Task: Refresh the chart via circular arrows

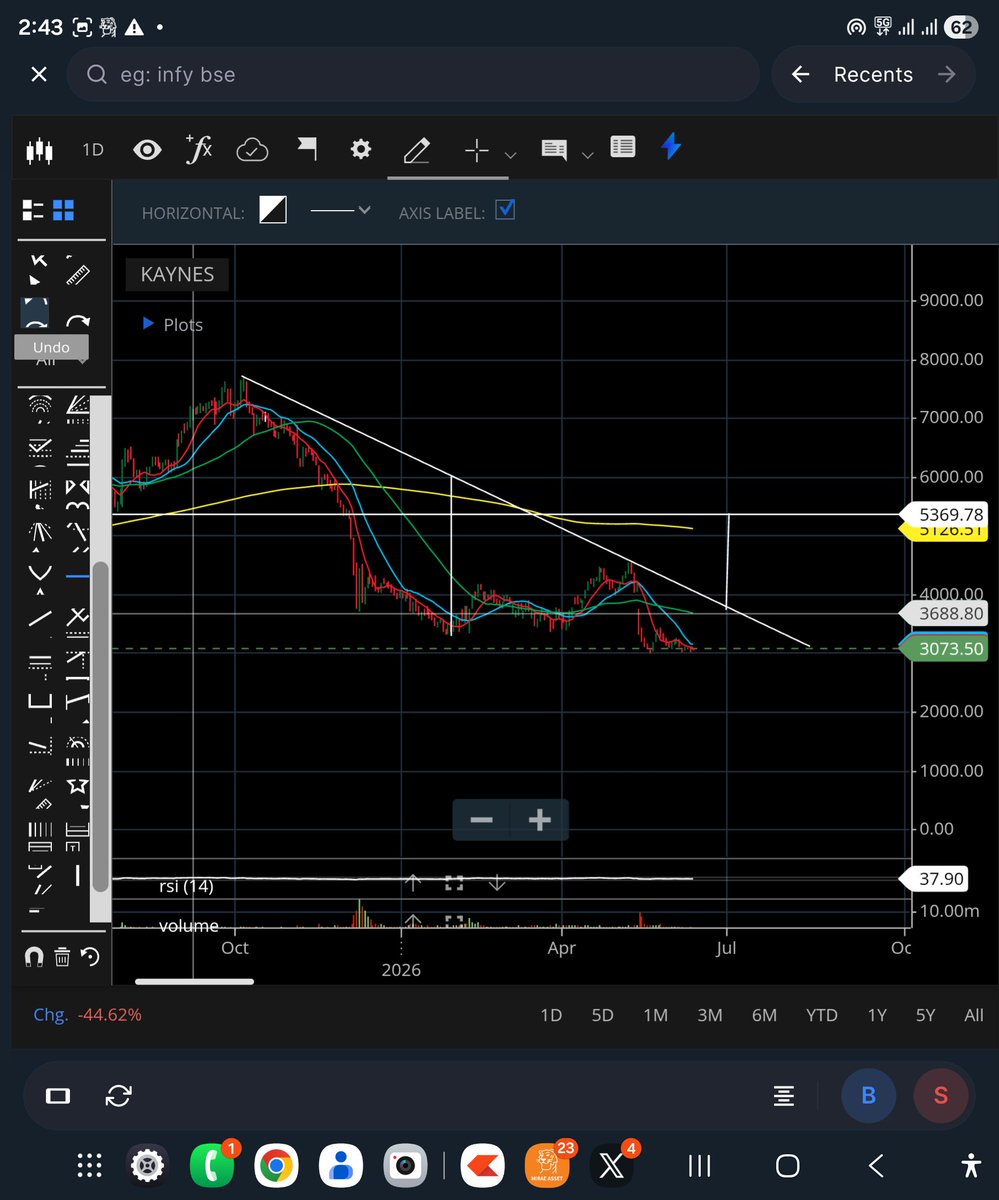Action: click(x=118, y=1095)
